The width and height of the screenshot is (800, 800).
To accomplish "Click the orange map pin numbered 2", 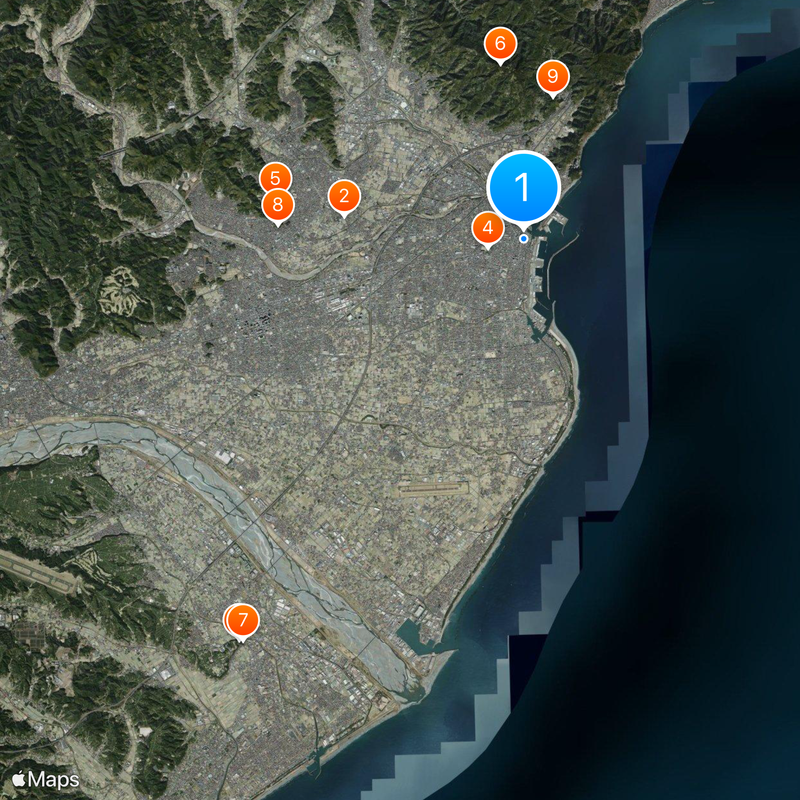I will click(344, 196).
